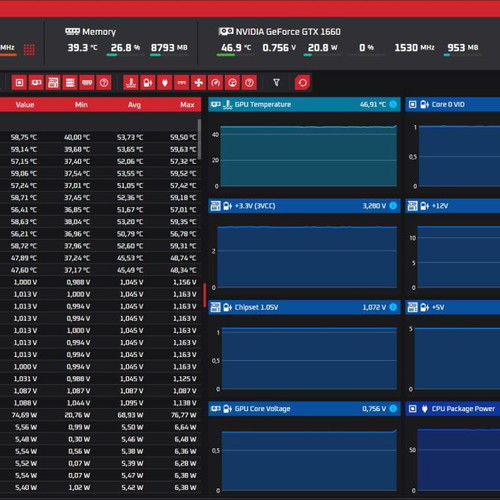
Task: Click the sensor table vertical scrollbar
Action: (199, 139)
